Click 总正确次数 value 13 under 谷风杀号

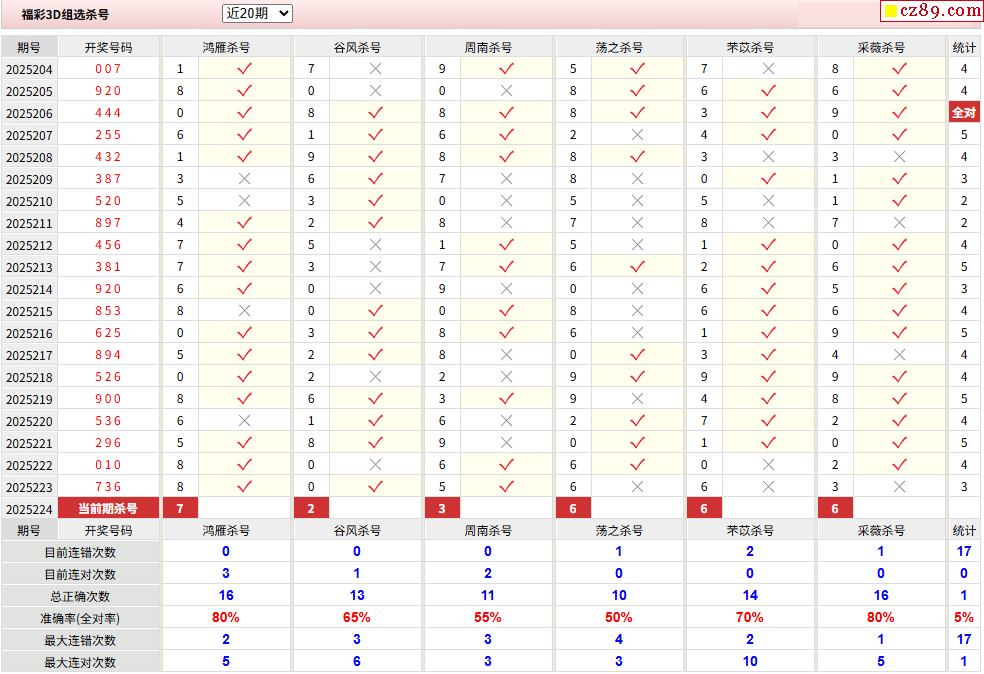[x=357, y=596]
